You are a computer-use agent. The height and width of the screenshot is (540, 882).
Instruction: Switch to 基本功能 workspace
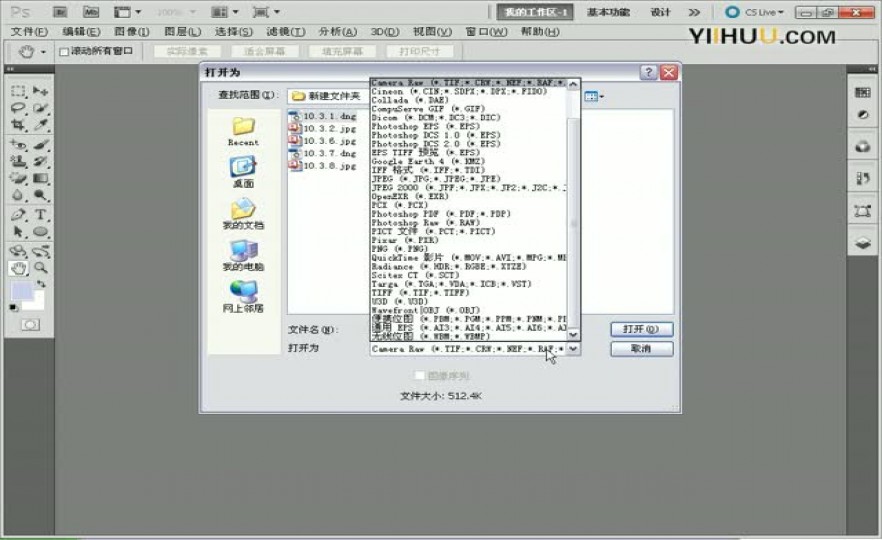tap(609, 12)
